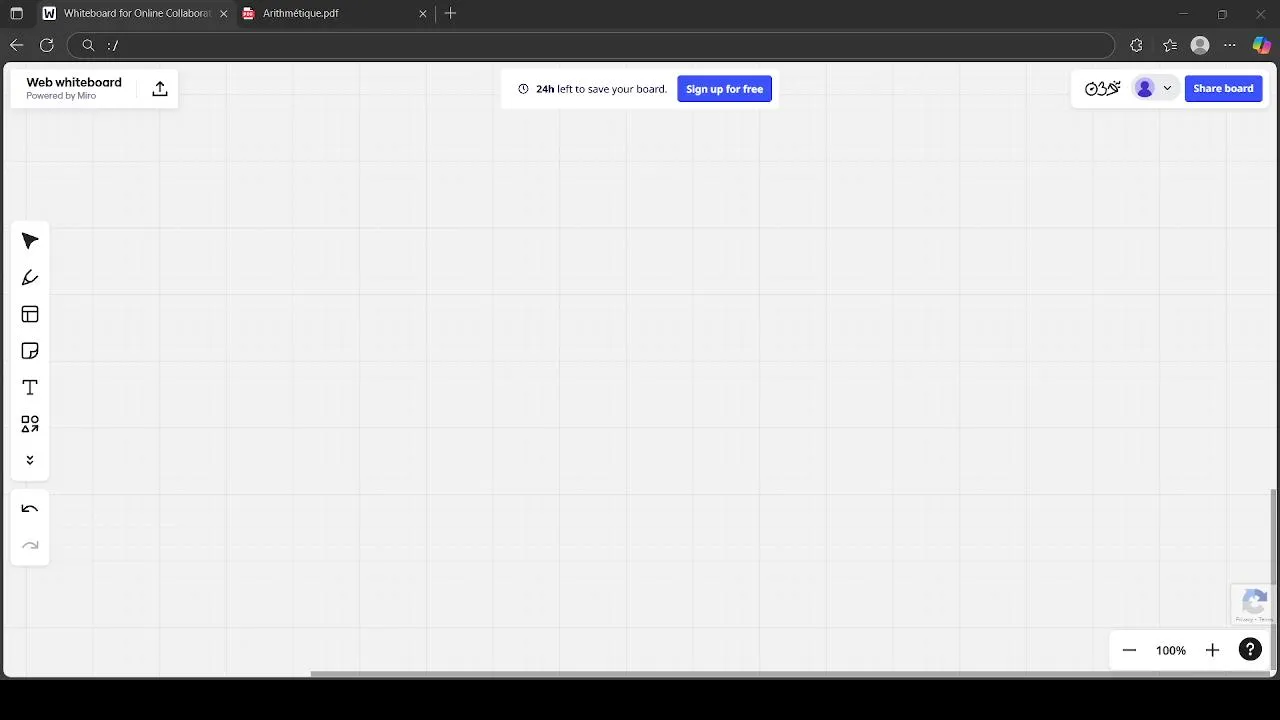Image resolution: width=1280 pixels, height=720 pixels.
Task: Close the Arithmétique.pdf tab
Action: click(x=423, y=14)
